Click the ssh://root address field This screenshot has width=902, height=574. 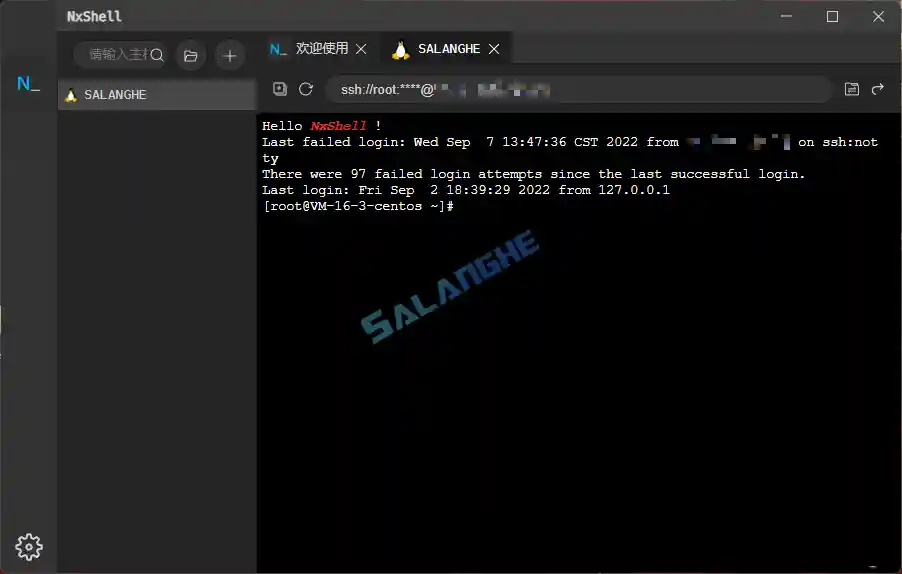pyautogui.click(x=579, y=90)
